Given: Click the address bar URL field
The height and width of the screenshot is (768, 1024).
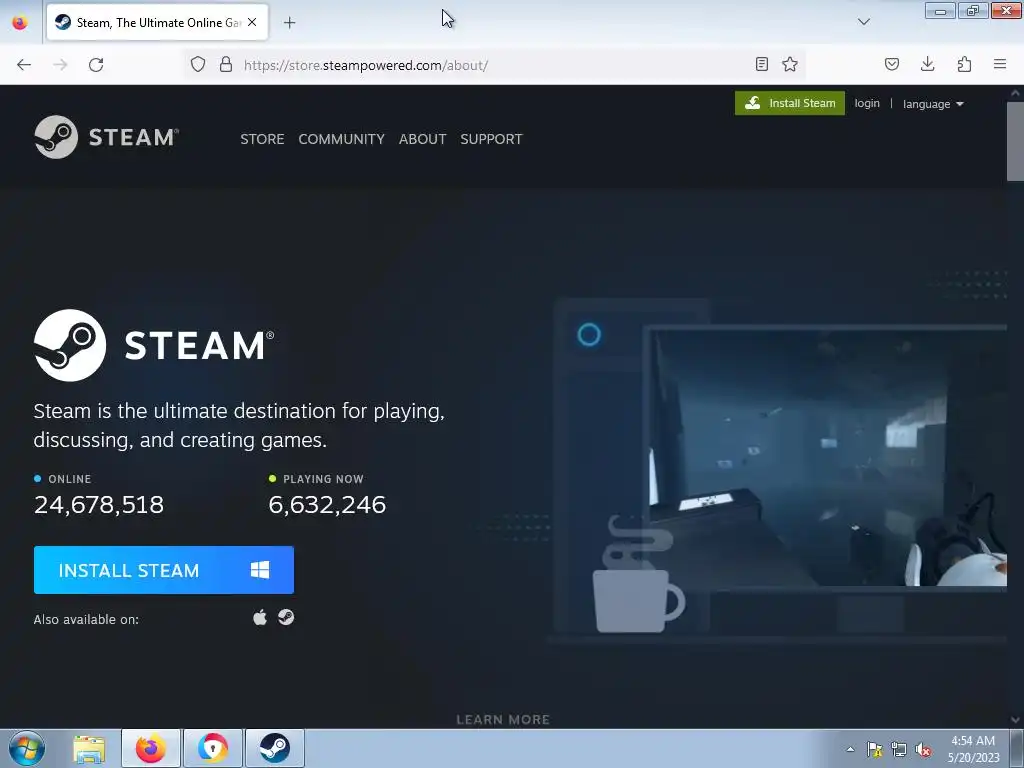Looking at the screenshot, I should click(x=496, y=65).
